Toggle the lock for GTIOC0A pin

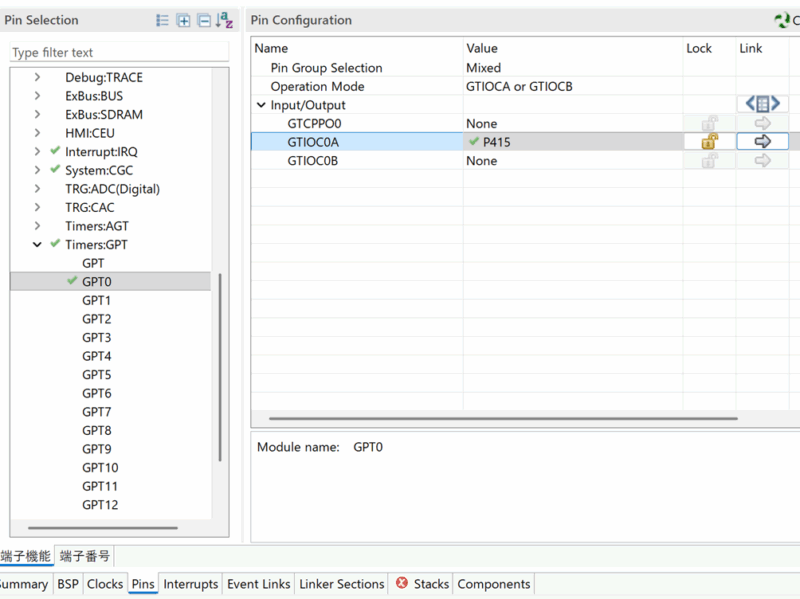click(710, 141)
